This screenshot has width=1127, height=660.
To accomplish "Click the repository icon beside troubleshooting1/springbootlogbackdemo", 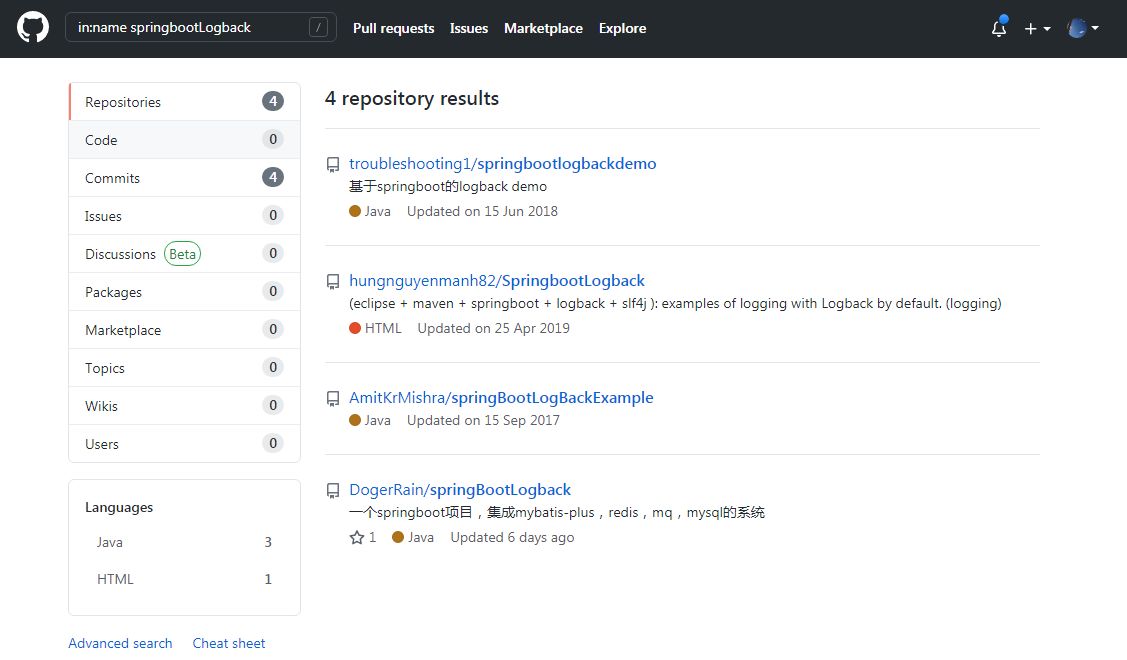I will (333, 165).
